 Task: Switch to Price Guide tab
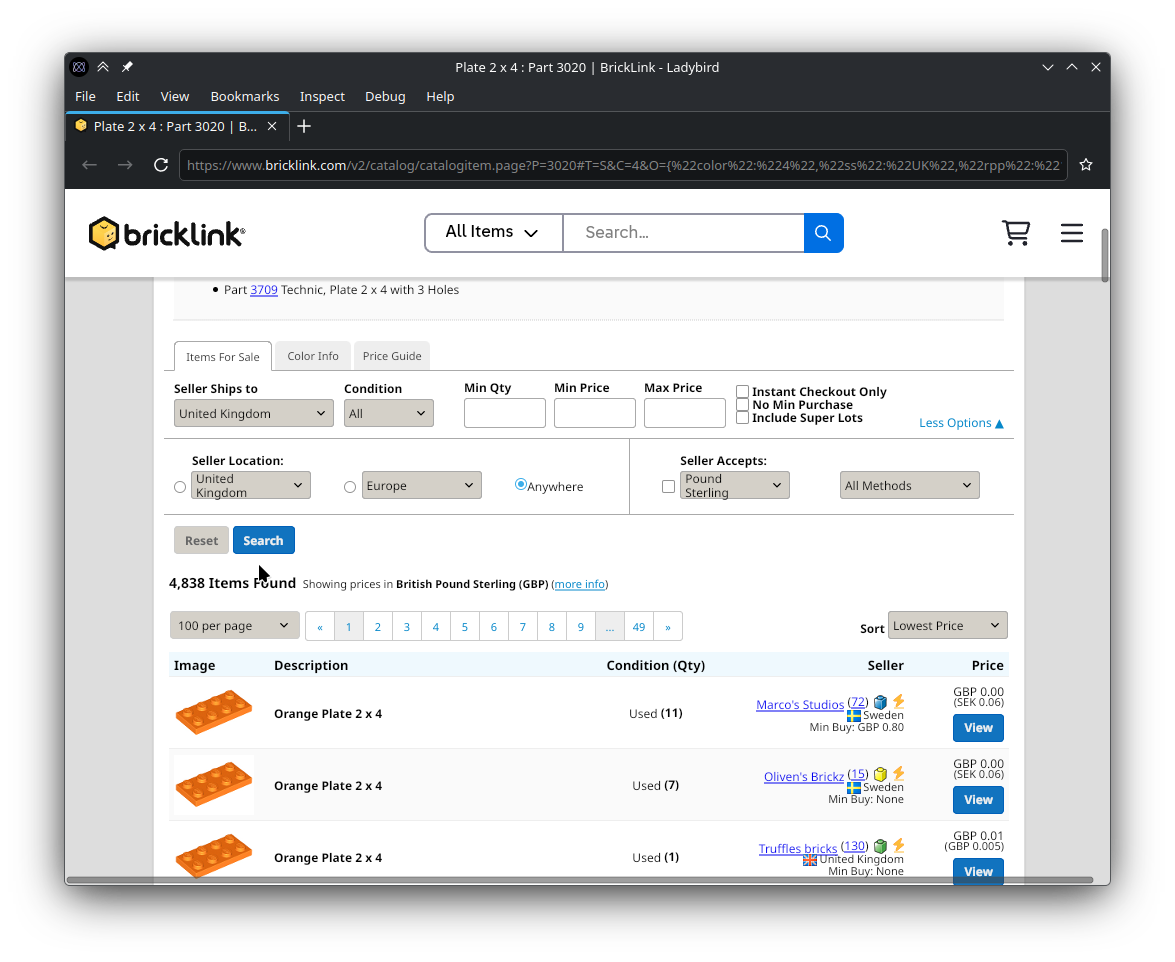(392, 356)
